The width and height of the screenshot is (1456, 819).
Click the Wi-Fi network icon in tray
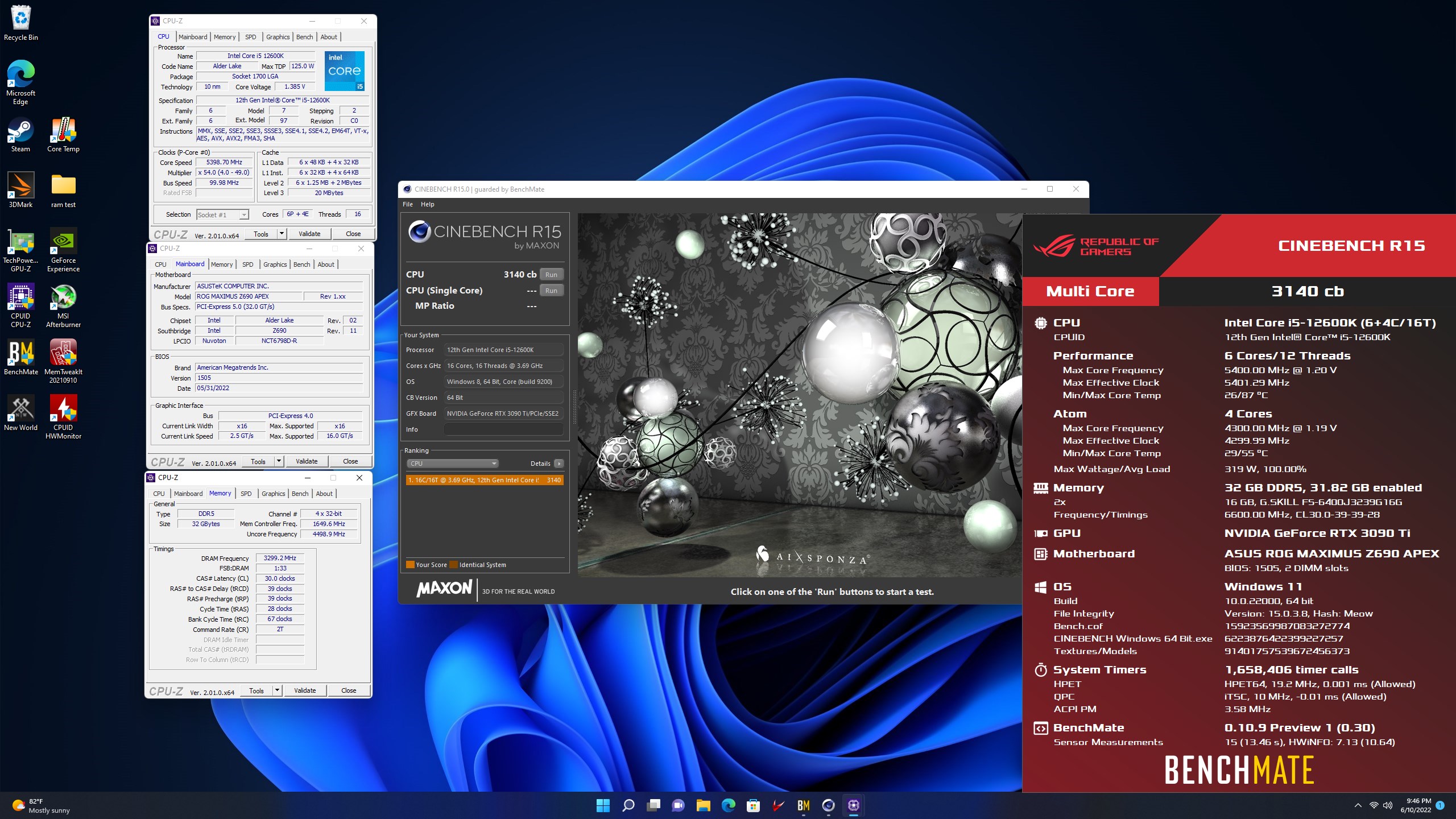point(1374,805)
